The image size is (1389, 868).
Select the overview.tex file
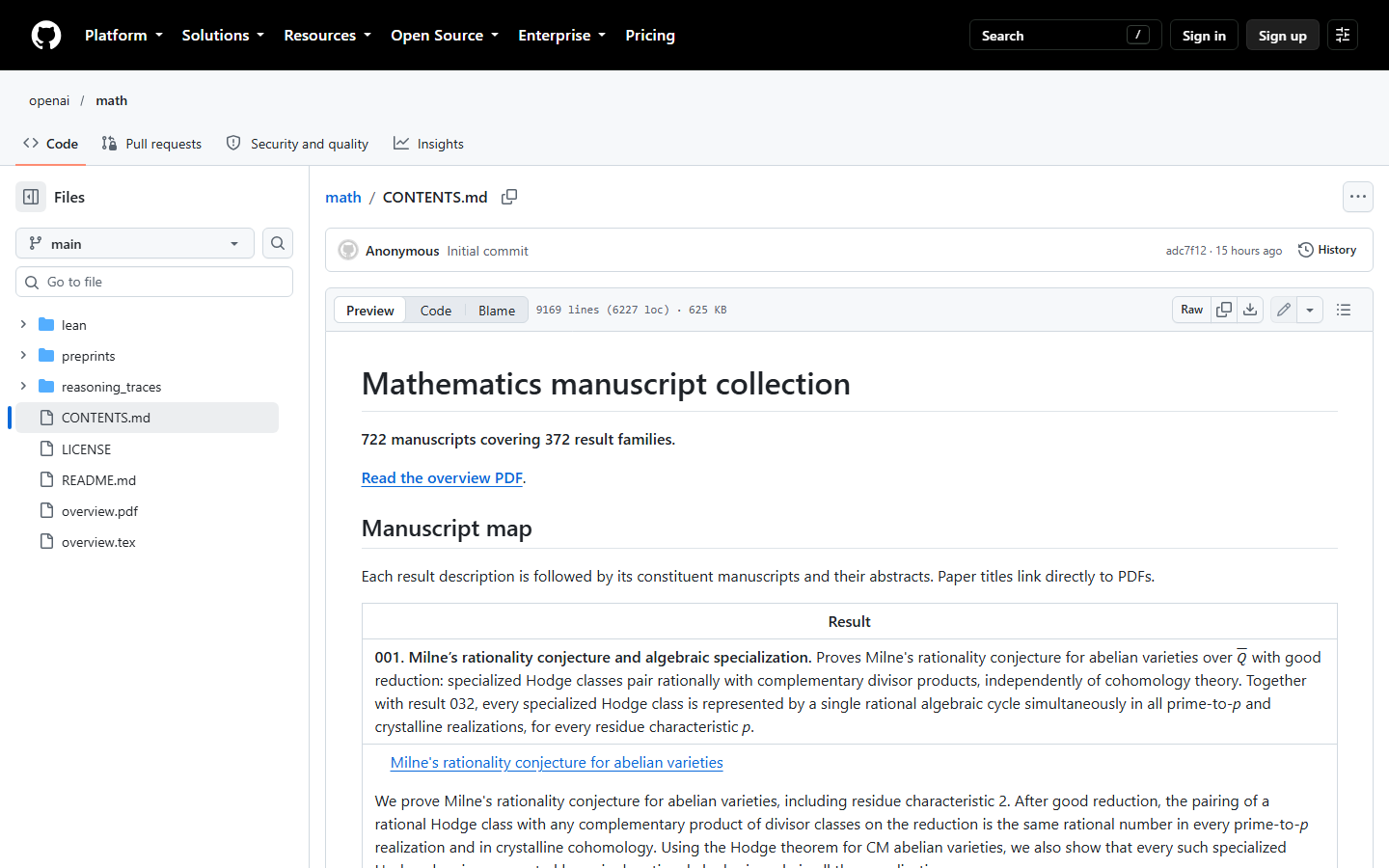pyautogui.click(x=98, y=542)
